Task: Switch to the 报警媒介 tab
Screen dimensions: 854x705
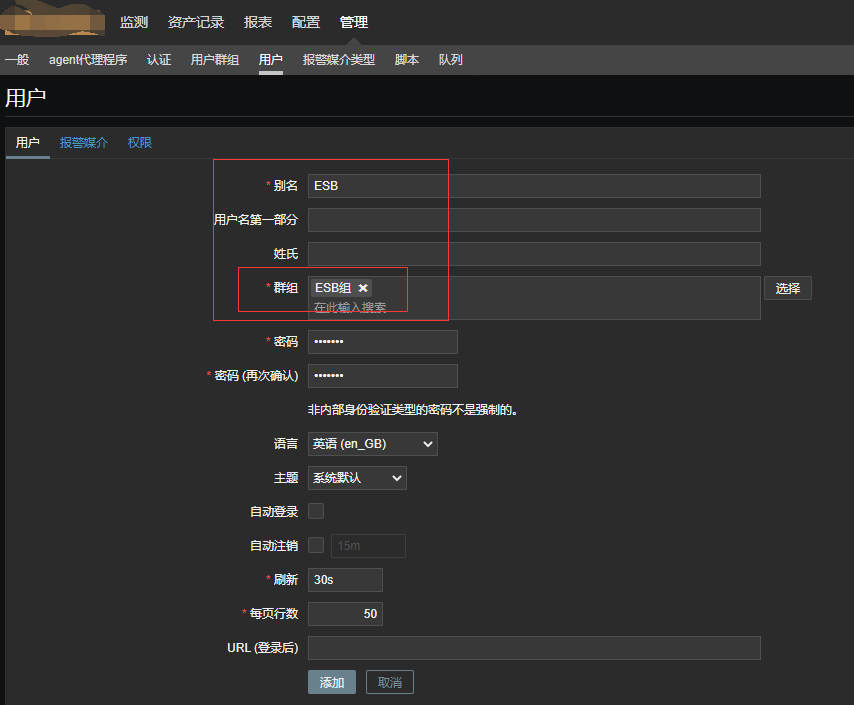Action: pos(84,143)
